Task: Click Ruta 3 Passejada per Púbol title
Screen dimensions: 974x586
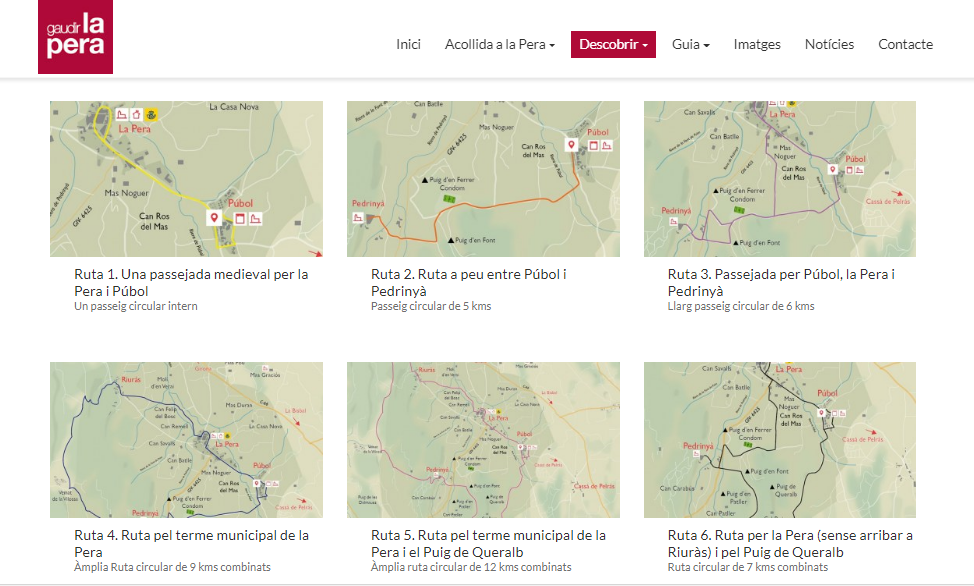Action: tap(781, 282)
